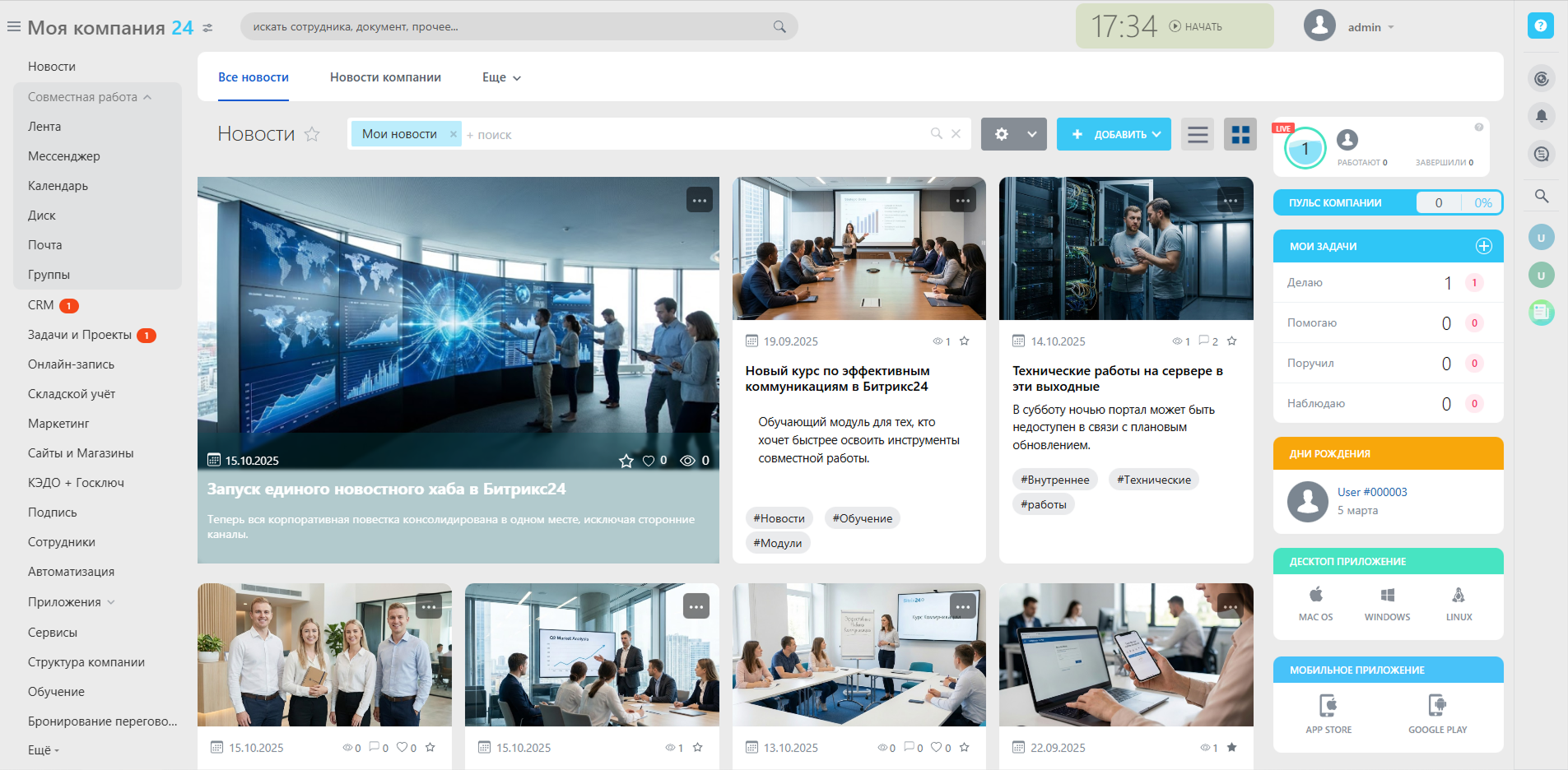Add new task with plus icon

(x=1483, y=246)
